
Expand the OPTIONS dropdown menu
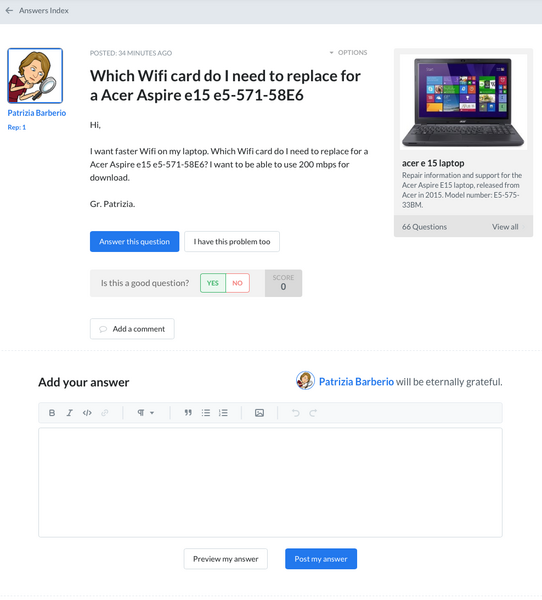point(348,52)
